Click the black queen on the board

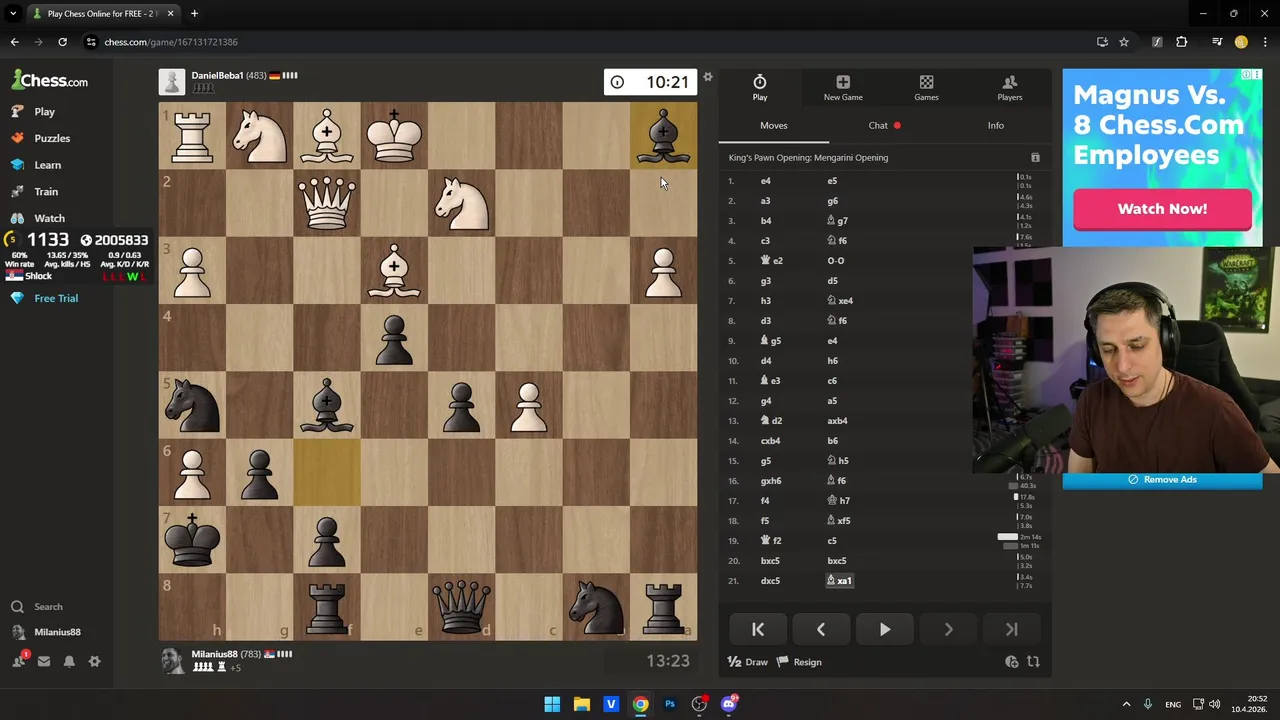click(462, 606)
